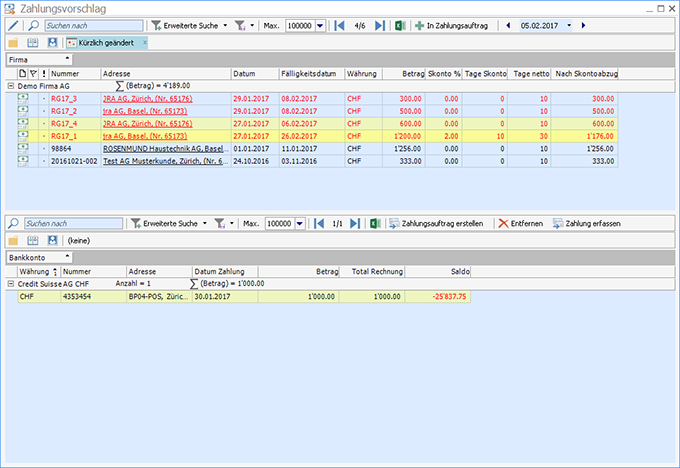Go to first page in top list
The height and width of the screenshot is (468, 680).
click(340, 26)
